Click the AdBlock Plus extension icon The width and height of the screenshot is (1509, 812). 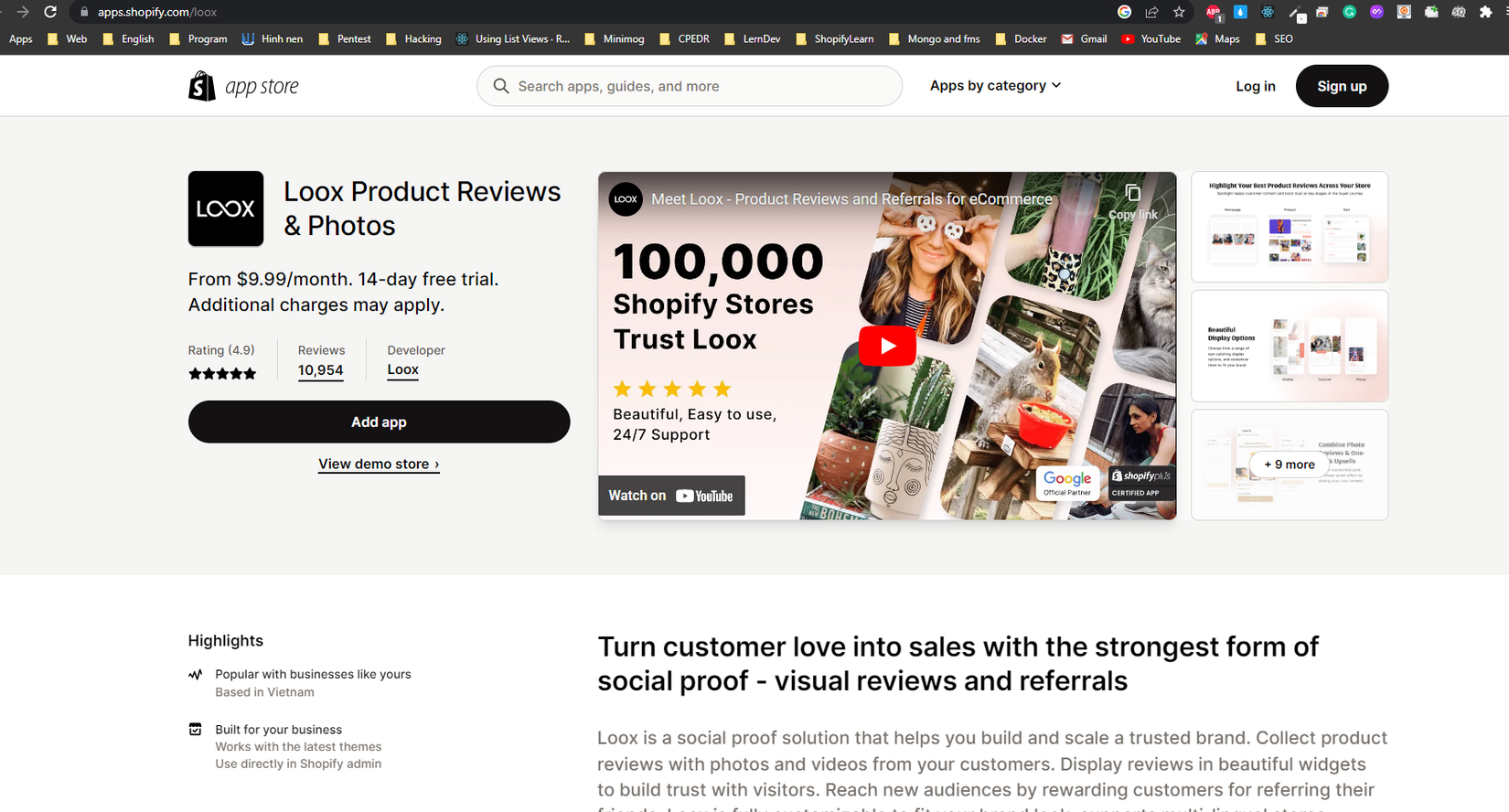(1213, 12)
